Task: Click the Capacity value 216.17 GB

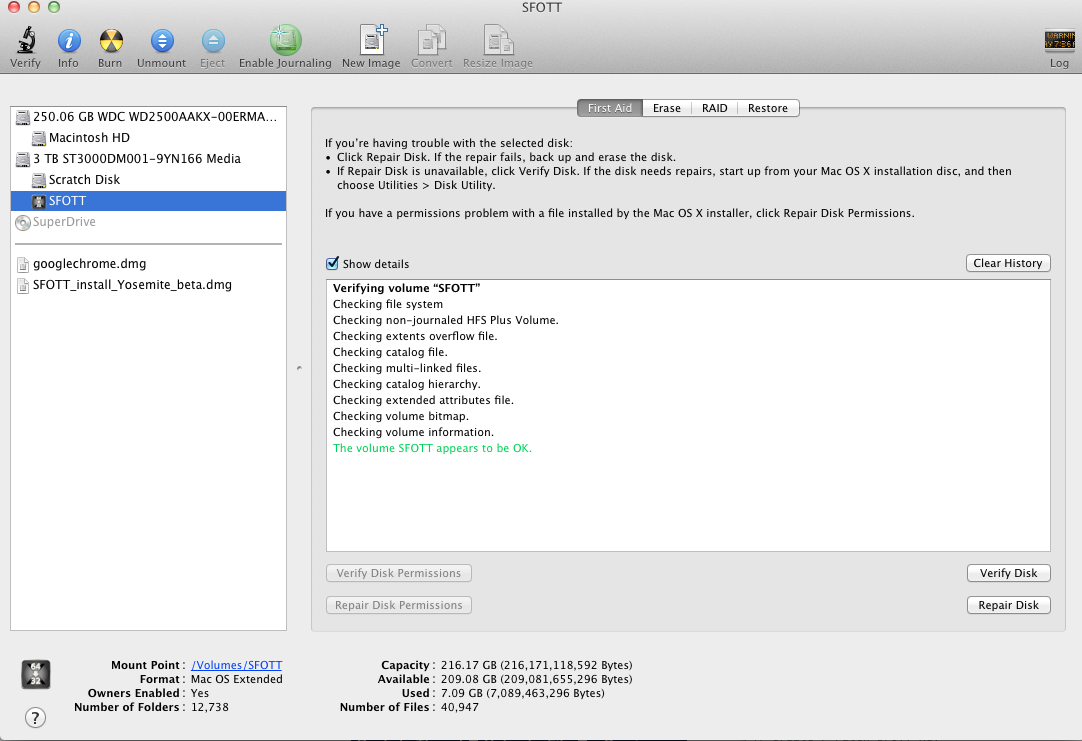Action: coord(536,665)
